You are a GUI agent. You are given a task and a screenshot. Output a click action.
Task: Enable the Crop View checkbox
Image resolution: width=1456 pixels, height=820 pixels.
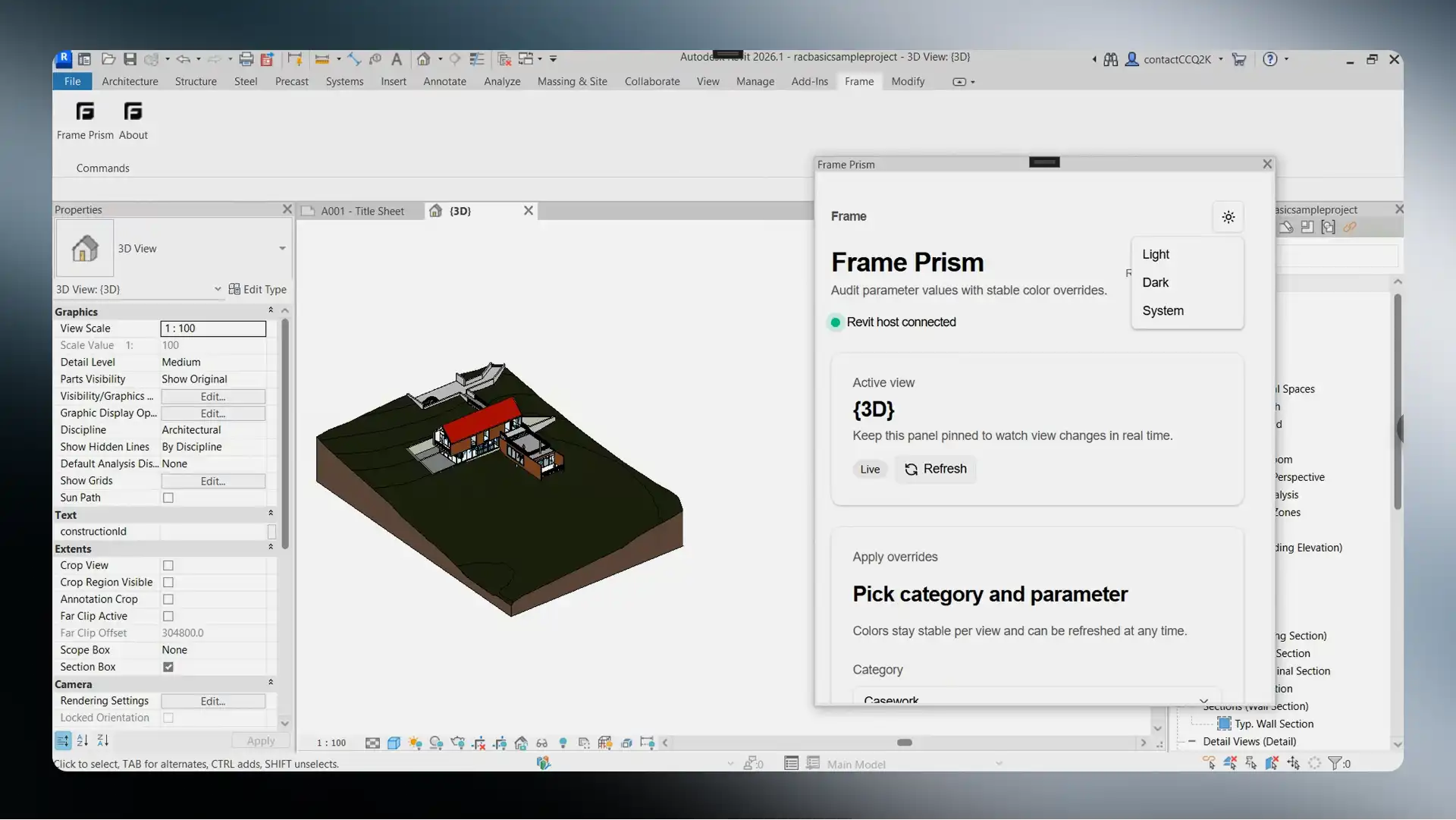click(168, 565)
